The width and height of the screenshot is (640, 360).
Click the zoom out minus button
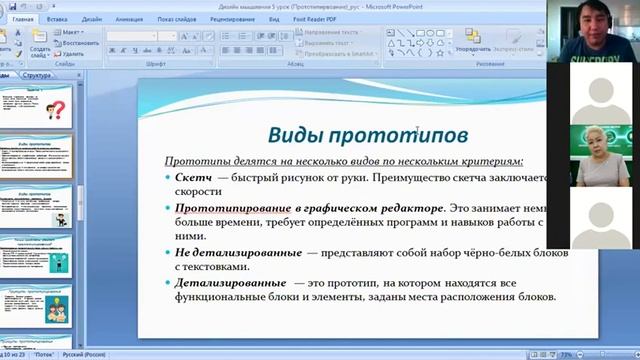click(x=580, y=355)
